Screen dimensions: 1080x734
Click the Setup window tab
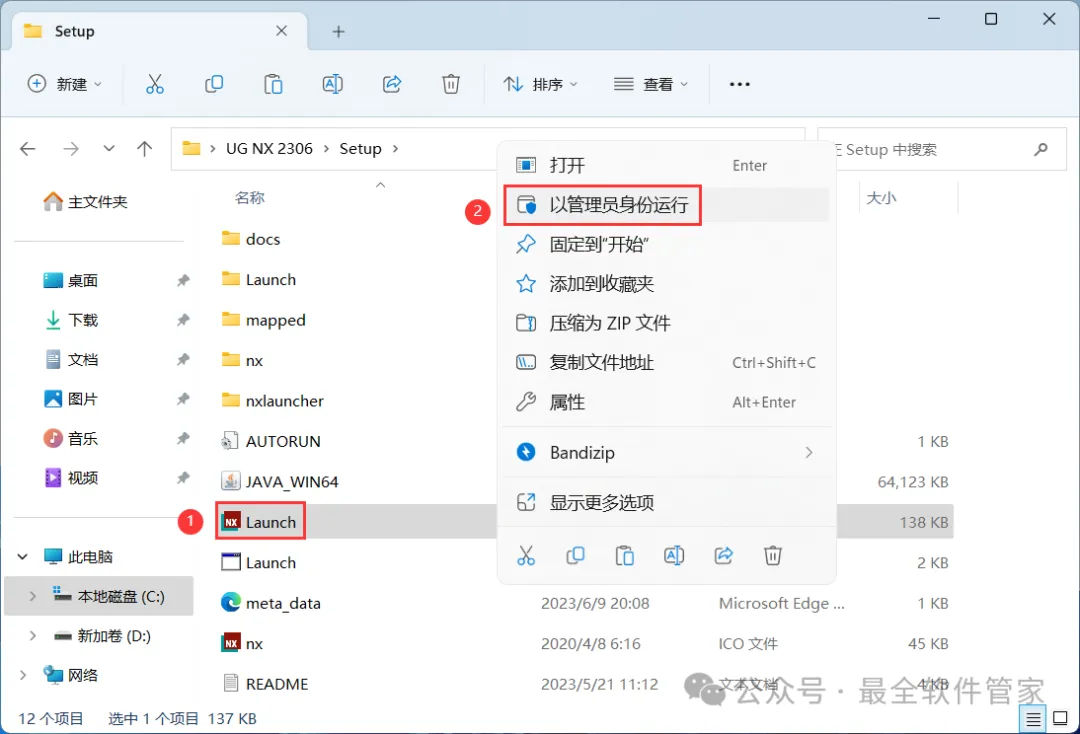(160, 31)
